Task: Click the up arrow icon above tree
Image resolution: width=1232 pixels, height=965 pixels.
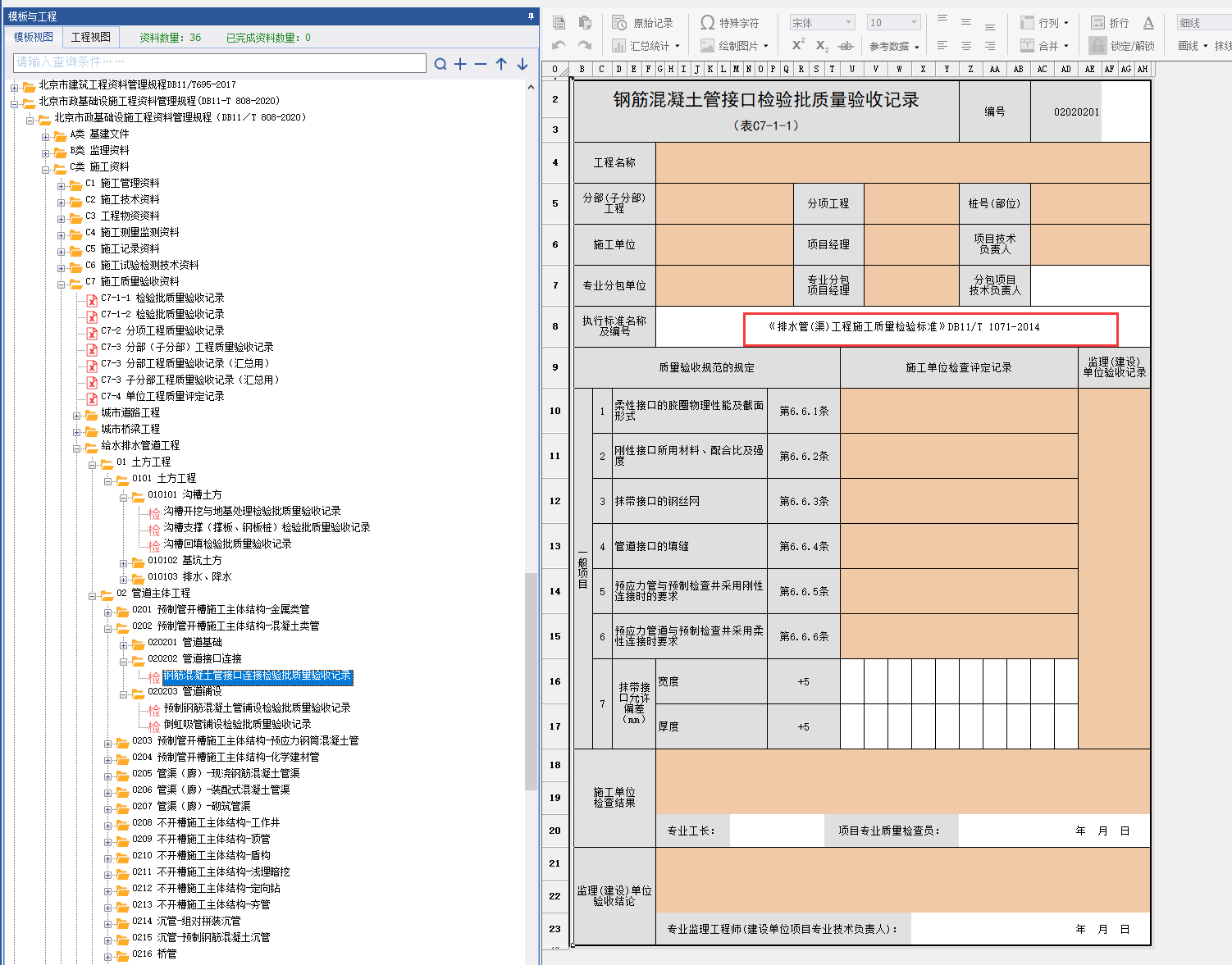Action: 501,64
